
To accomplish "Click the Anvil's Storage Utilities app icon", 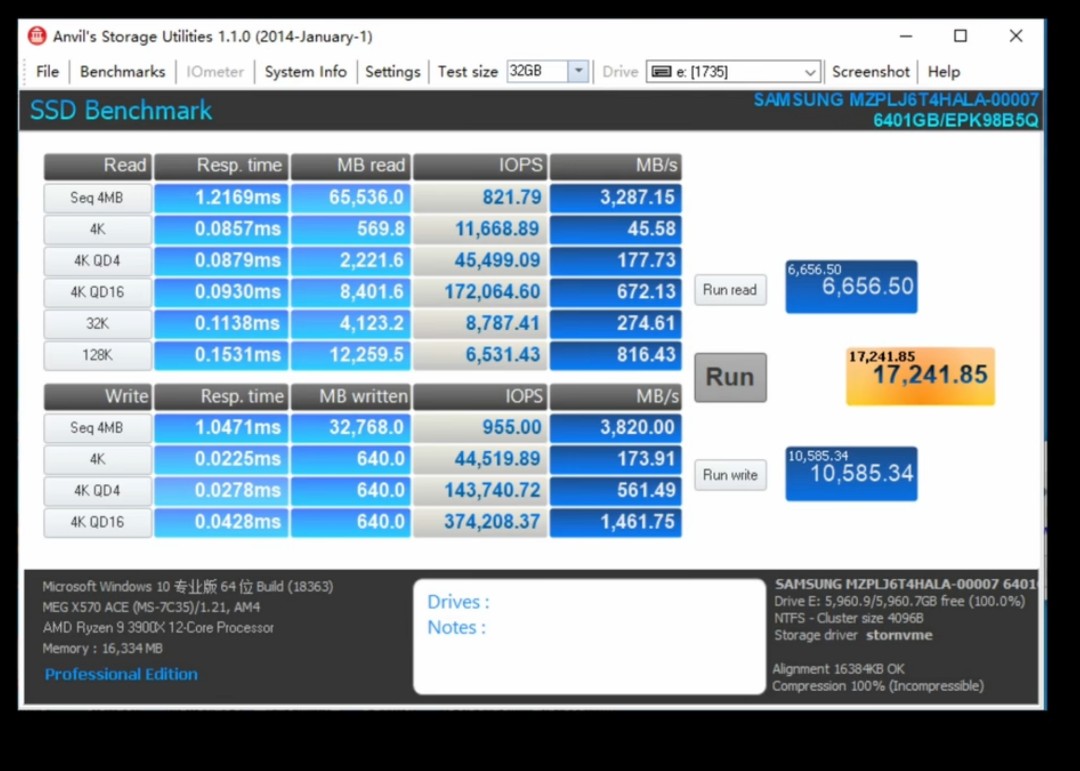I will 37,36.
